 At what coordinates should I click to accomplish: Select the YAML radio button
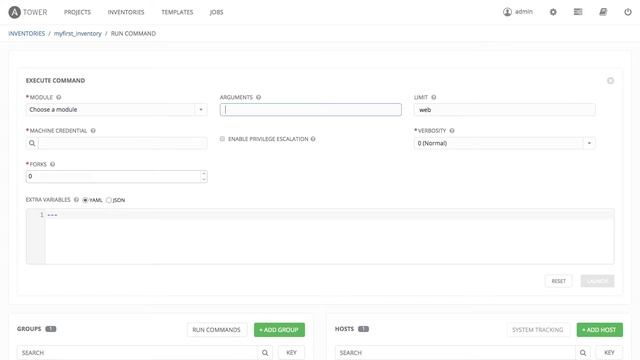(x=85, y=200)
